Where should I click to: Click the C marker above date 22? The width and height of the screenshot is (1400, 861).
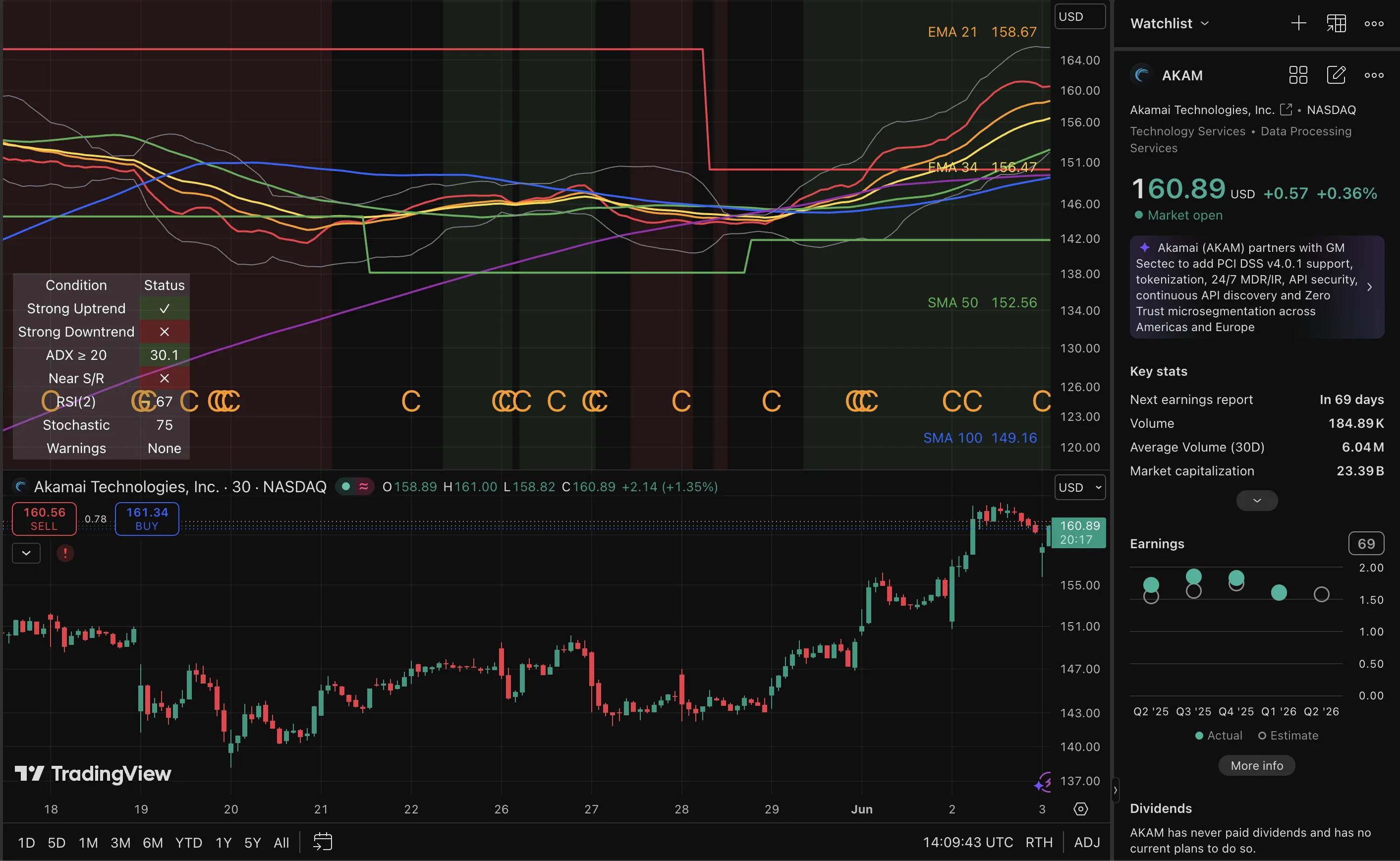tap(411, 402)
